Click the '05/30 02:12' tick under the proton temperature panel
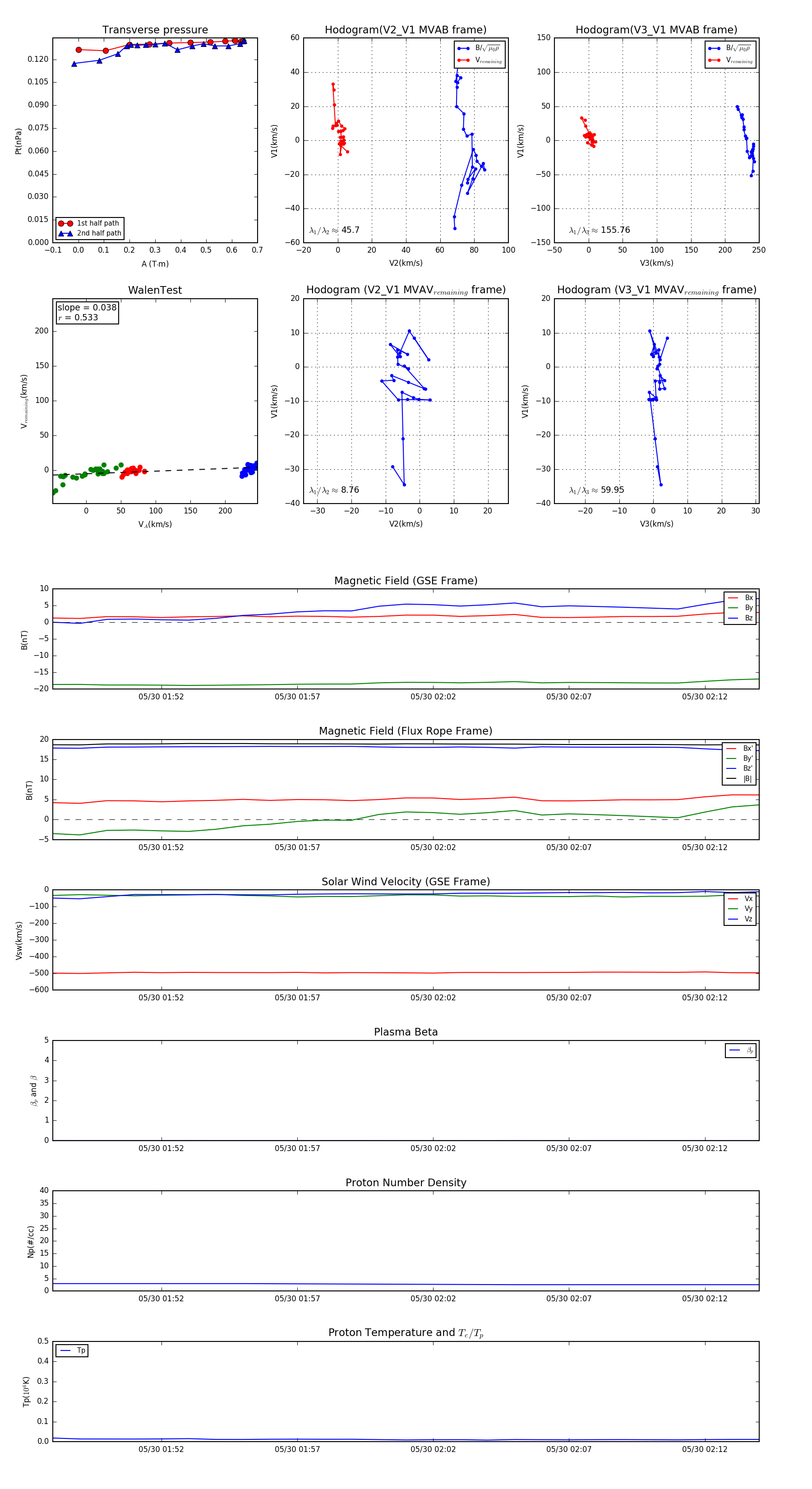Viewport: 812px width, 1489px height. [705, 1450]
